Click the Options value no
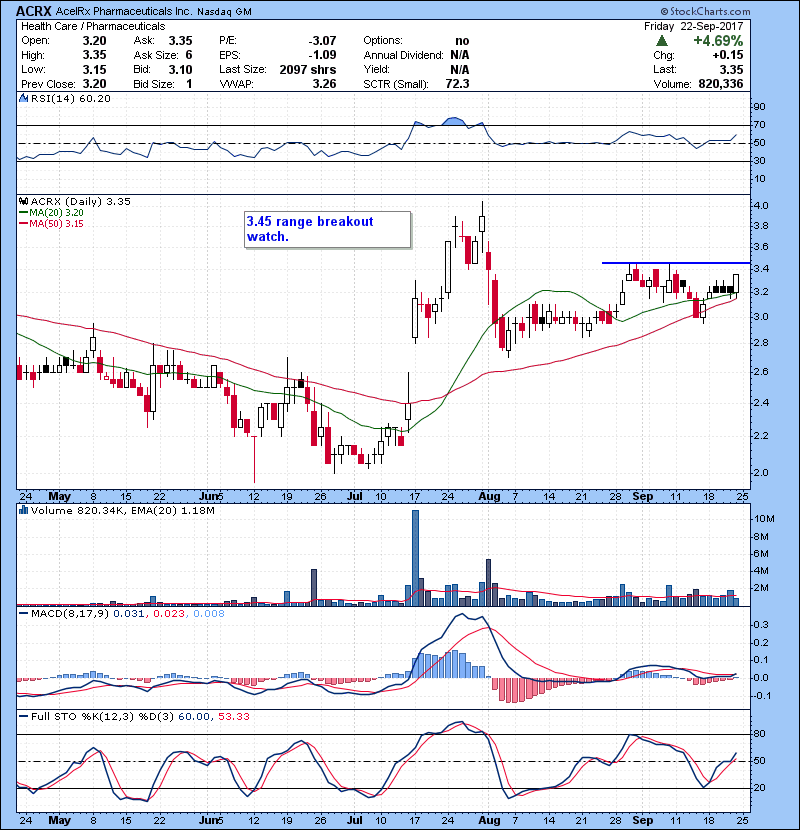Image resolution: width=800 pixels, height=830 pixels. [462, 41]
